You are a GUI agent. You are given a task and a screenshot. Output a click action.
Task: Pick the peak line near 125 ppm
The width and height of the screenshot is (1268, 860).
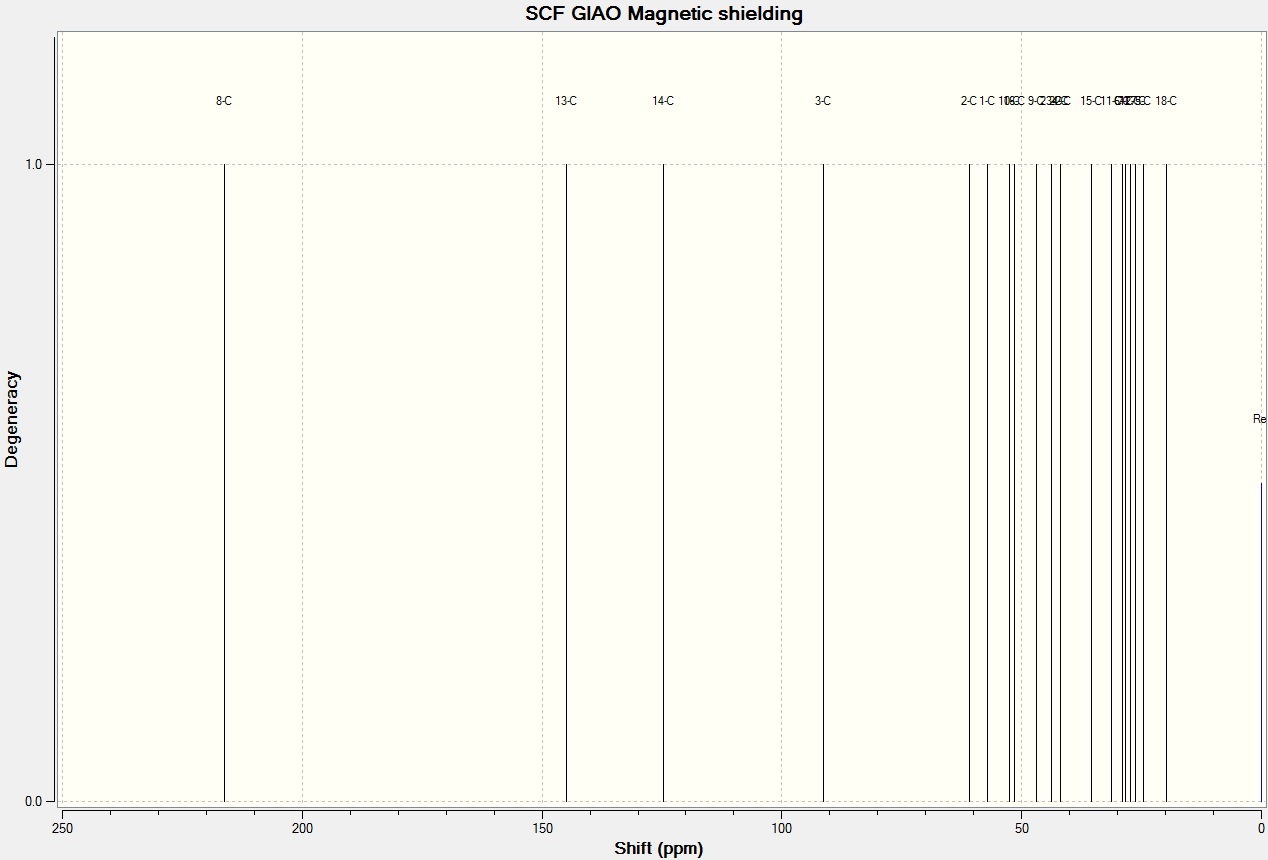coord(663,482)
